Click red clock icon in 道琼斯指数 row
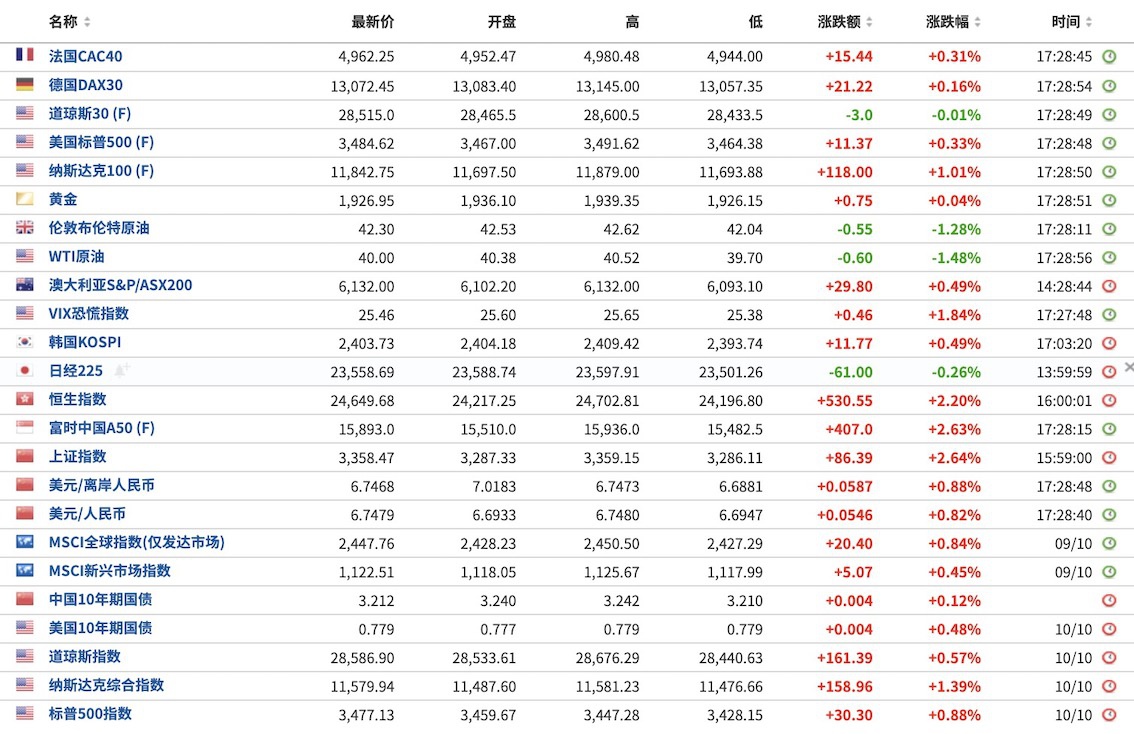The width and height of the screenshot is (1134, 734). click(1109, 657)
